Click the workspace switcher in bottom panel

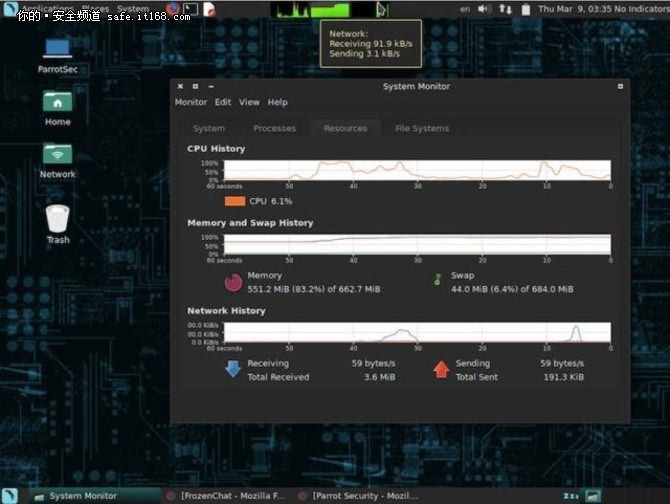click(x=571, y=496)
